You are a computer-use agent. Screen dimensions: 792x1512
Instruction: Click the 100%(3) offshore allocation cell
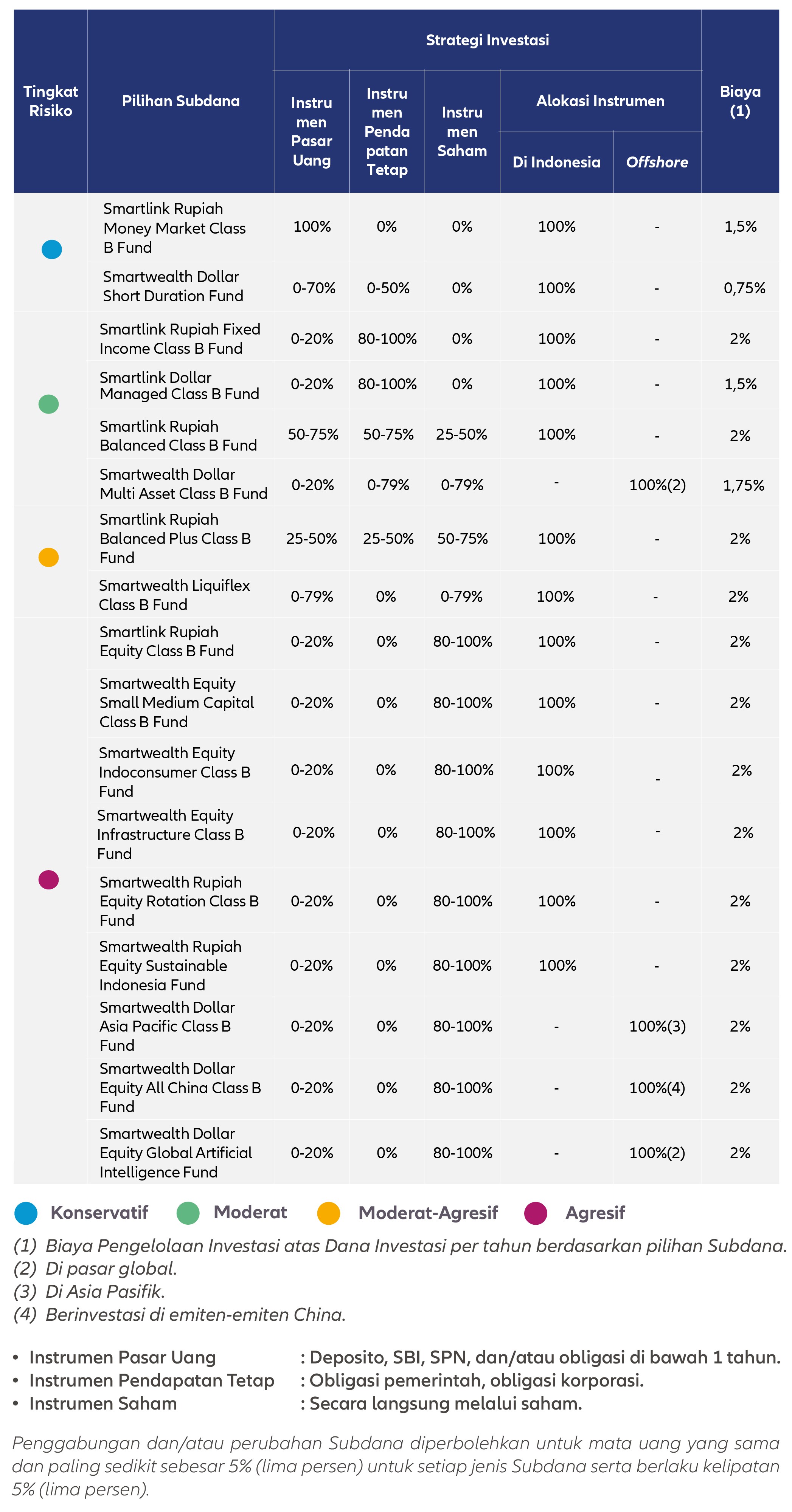(657, 1026)
